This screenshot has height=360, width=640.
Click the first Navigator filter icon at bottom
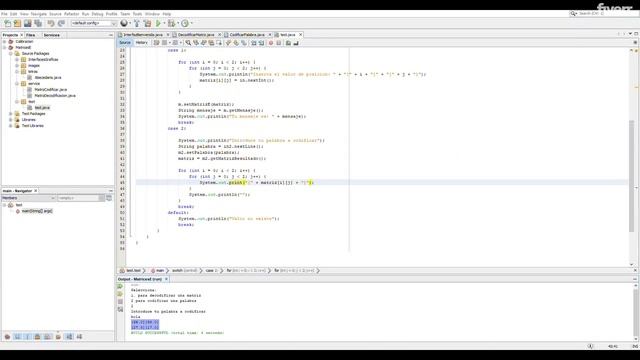(x=7, y=337)
